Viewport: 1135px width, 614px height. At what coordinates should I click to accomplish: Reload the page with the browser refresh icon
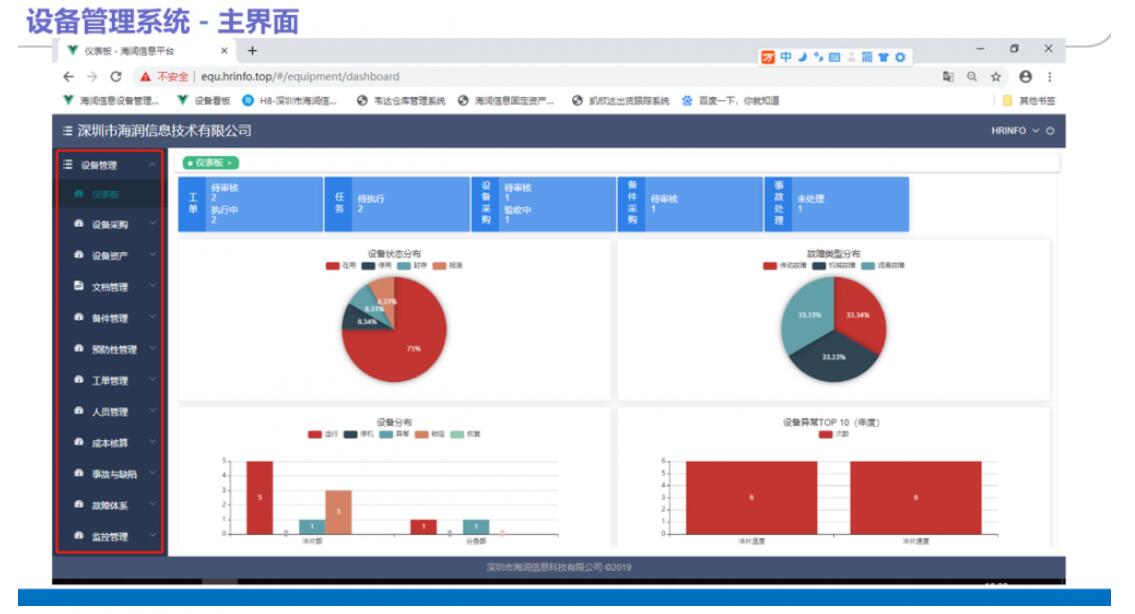(x=116, y=76)
